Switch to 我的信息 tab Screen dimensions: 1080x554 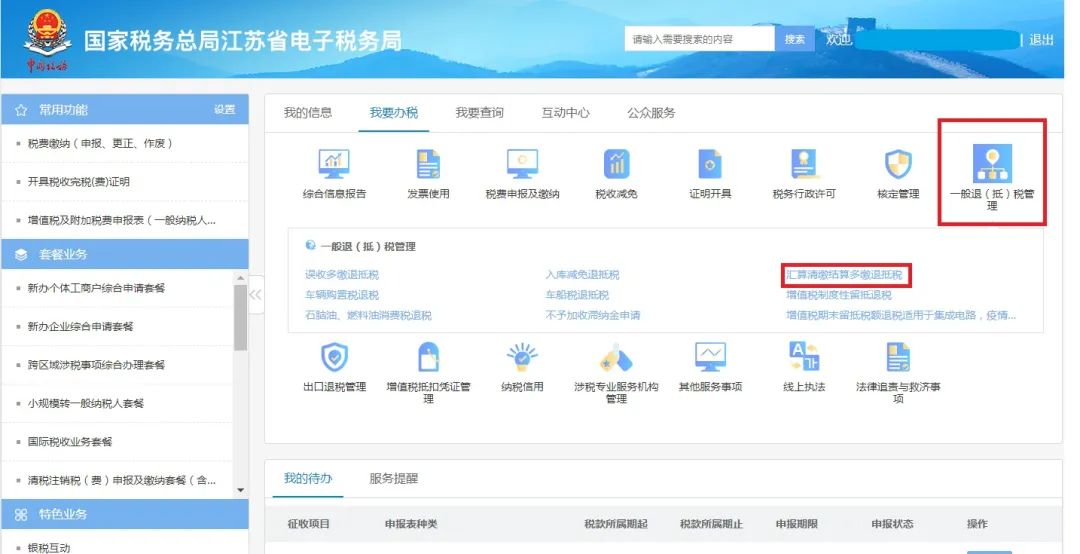(x=308, y=112)
